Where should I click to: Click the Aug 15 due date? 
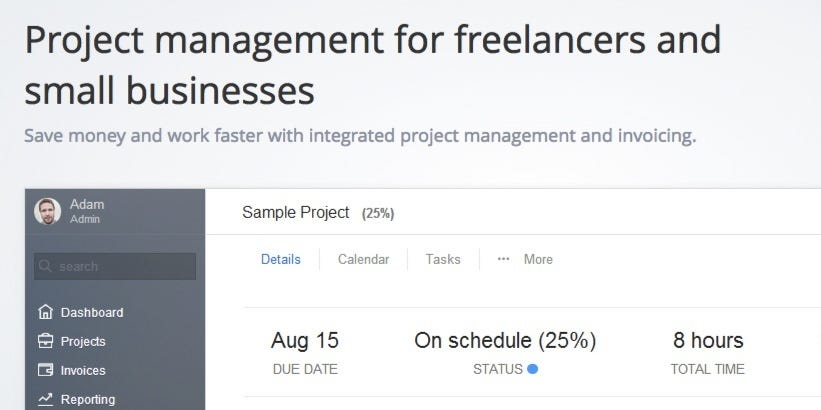point(304,340)
